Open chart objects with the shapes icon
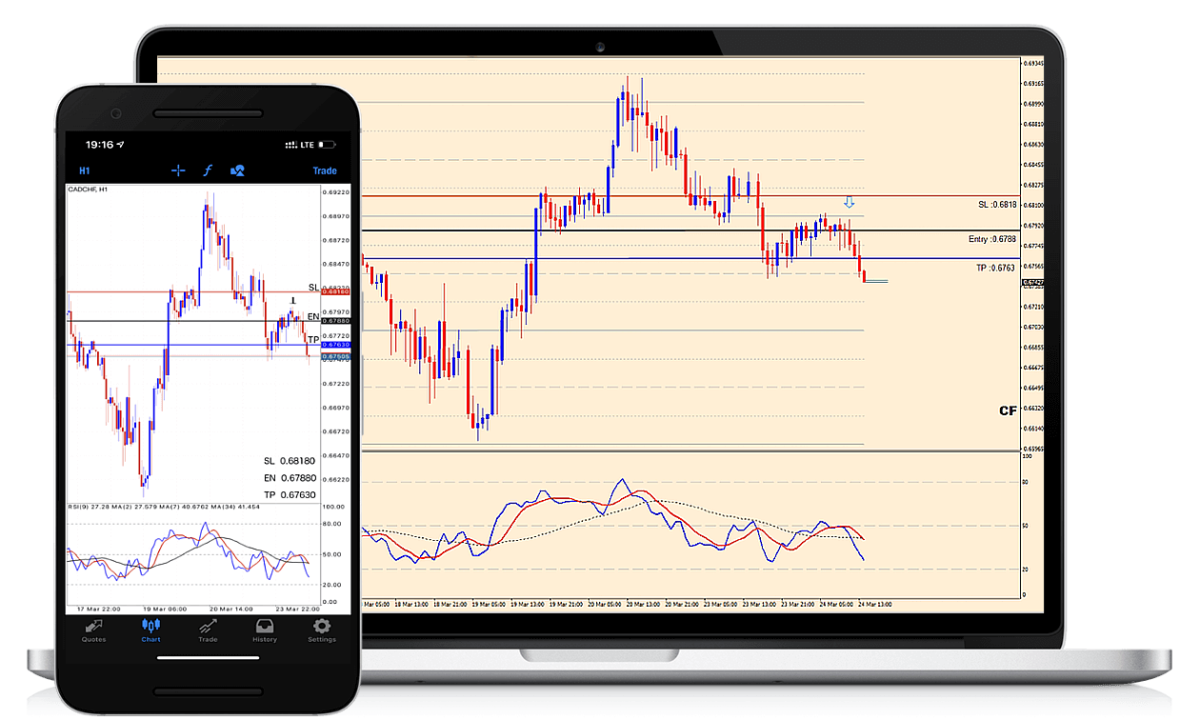 pyautogui.click(x=237, y=171)
